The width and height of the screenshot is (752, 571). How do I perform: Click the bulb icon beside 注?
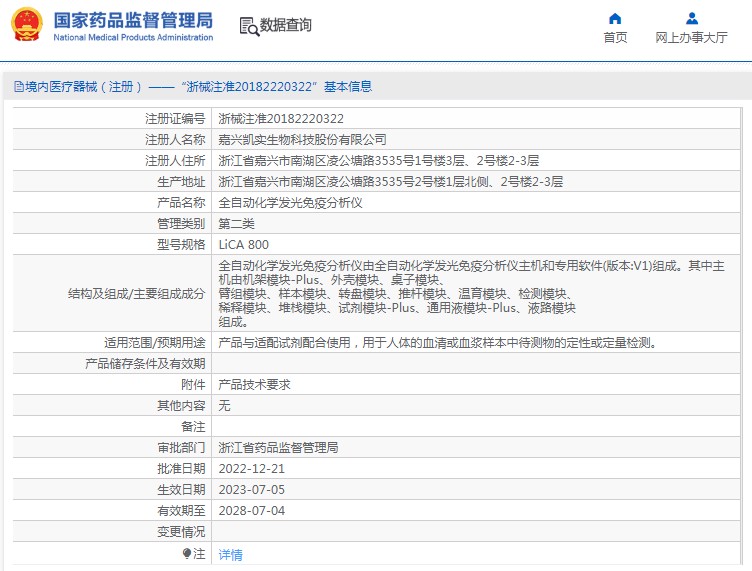pyautogui.click(x=186, y=553)
